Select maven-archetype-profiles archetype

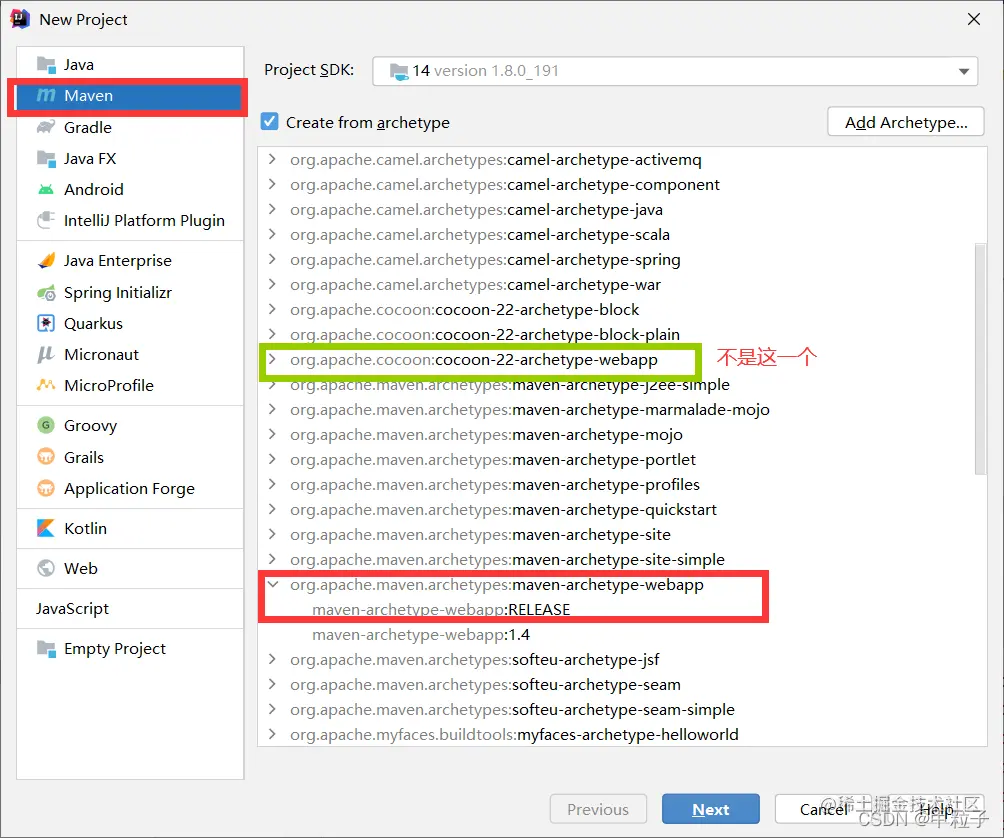coord(495,485)
